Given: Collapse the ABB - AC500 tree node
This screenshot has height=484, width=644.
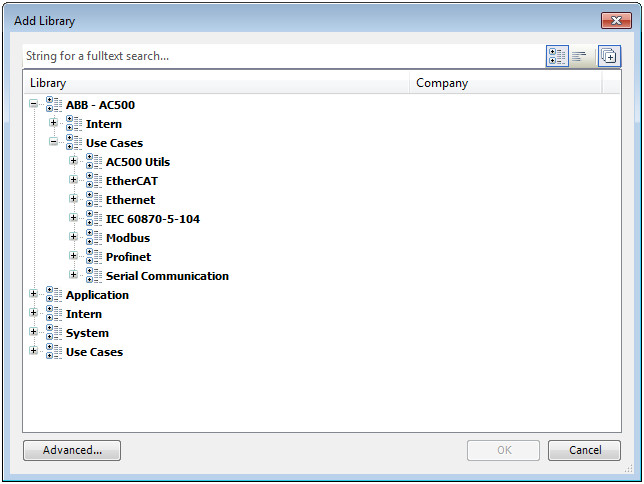Looking at the screenshot, I should (x=34, y=105).
